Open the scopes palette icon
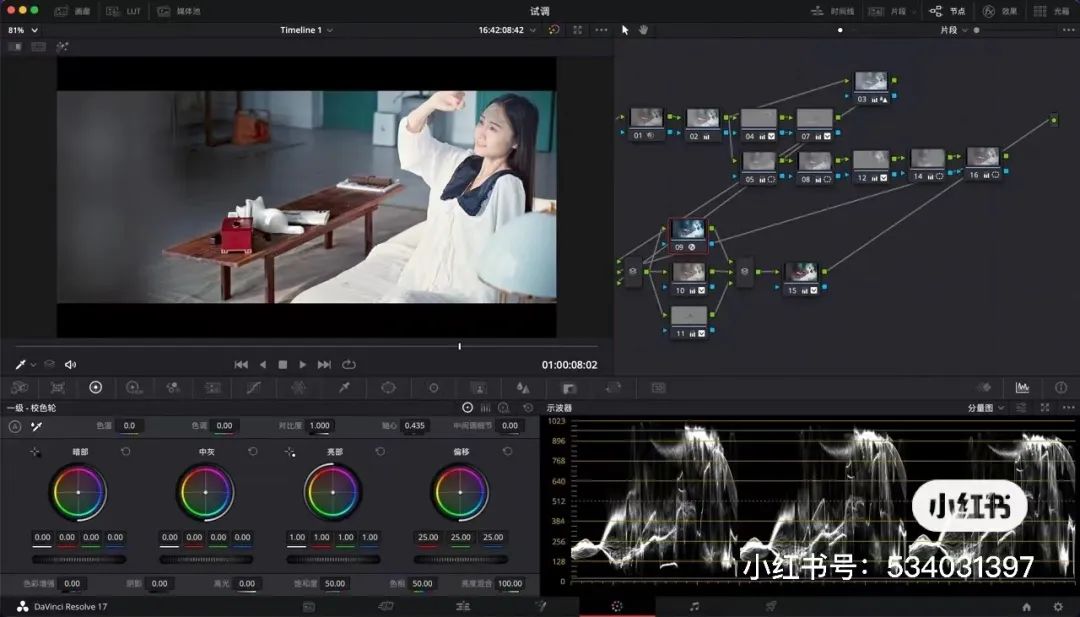Image resolution: width=1080 pixels, height=617 pixels. (x=1022, y=388)
